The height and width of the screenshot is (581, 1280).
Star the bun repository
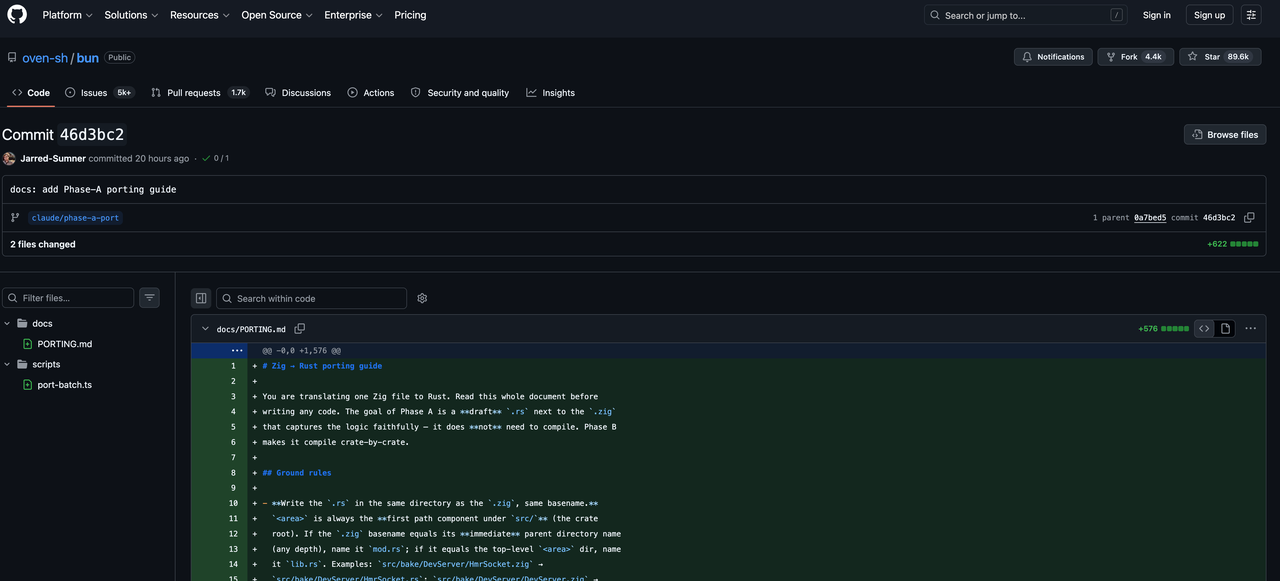tap(1220, 57)
